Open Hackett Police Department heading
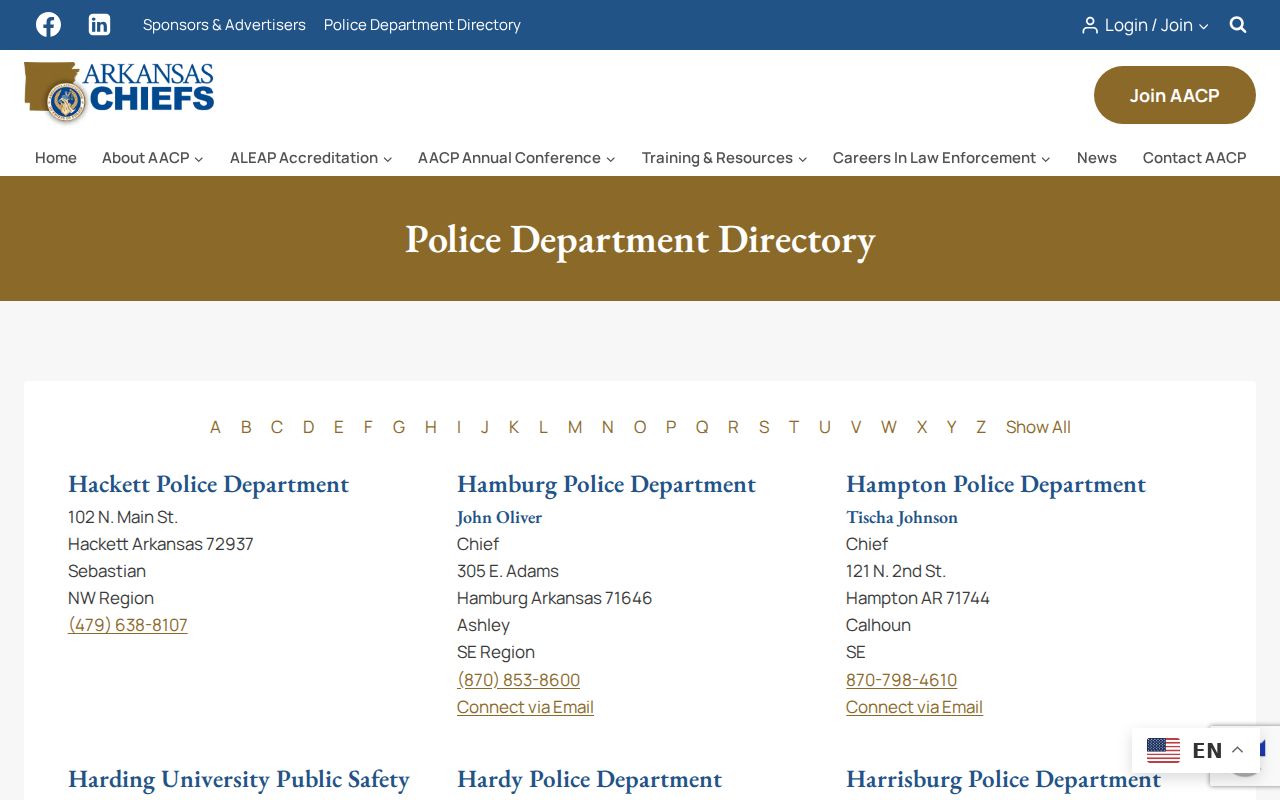 tap(208, 484)
